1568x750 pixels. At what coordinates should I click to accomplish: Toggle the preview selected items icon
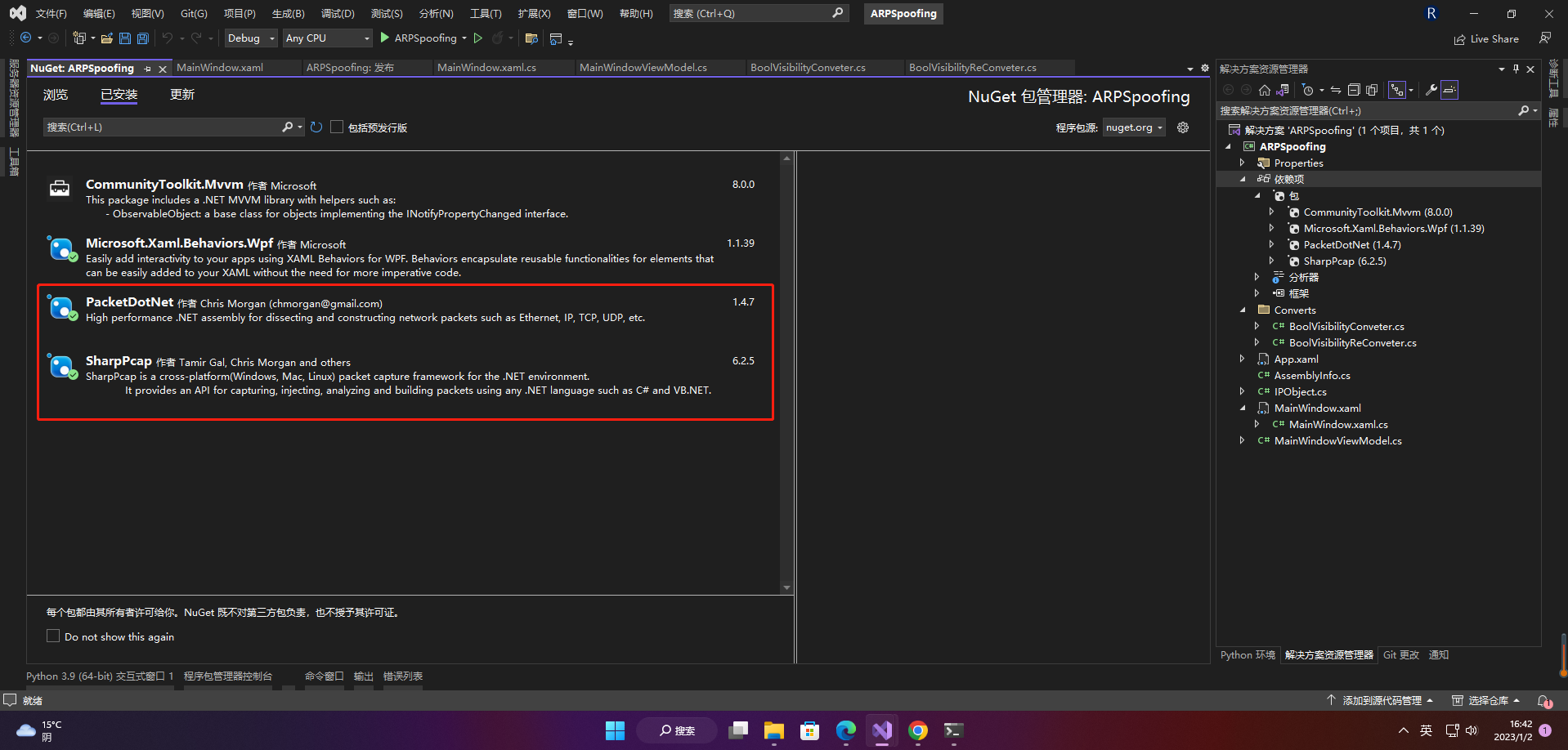click(x=1449, y=90)
